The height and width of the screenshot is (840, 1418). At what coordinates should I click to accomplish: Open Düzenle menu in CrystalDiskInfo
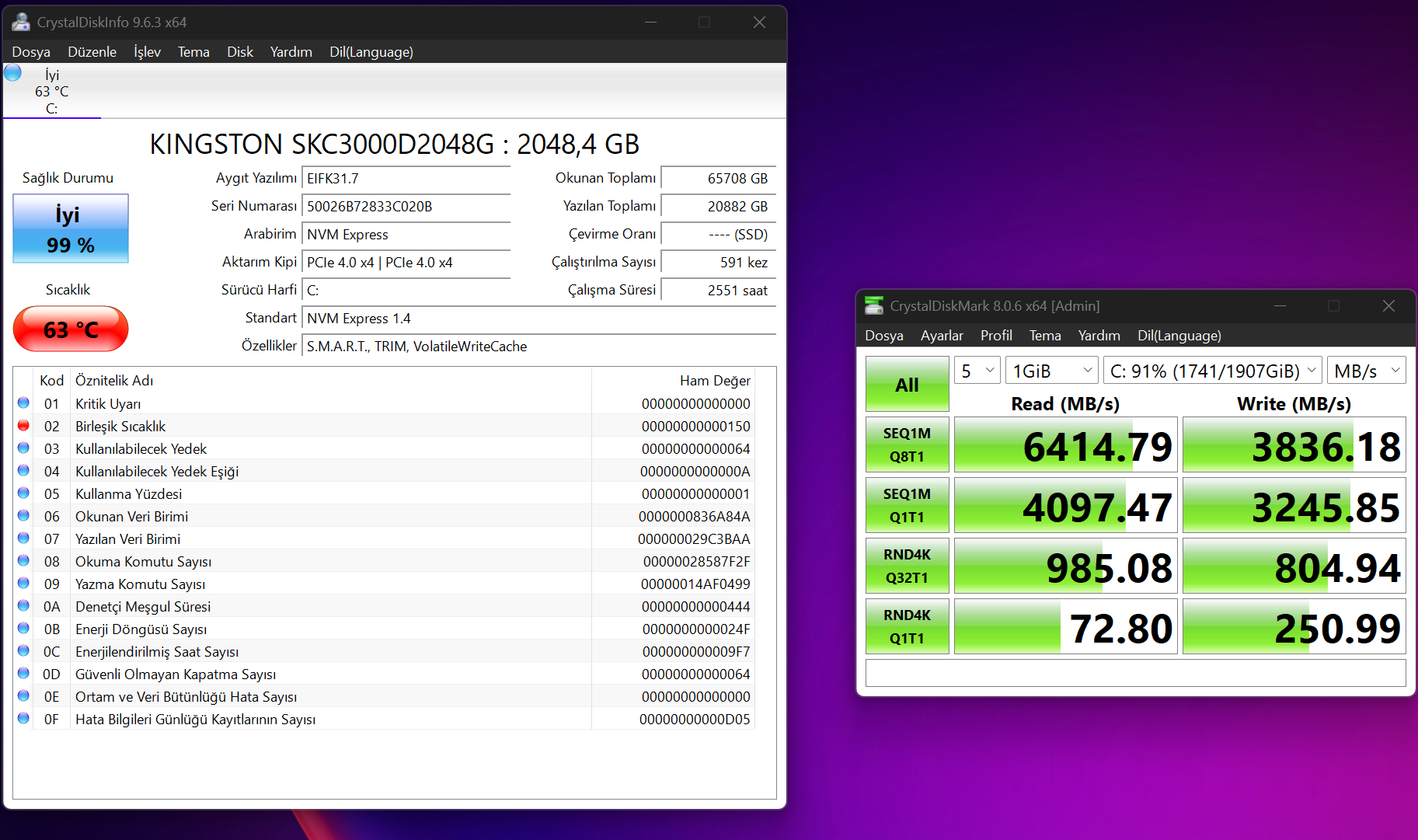[x=92, y=52]
